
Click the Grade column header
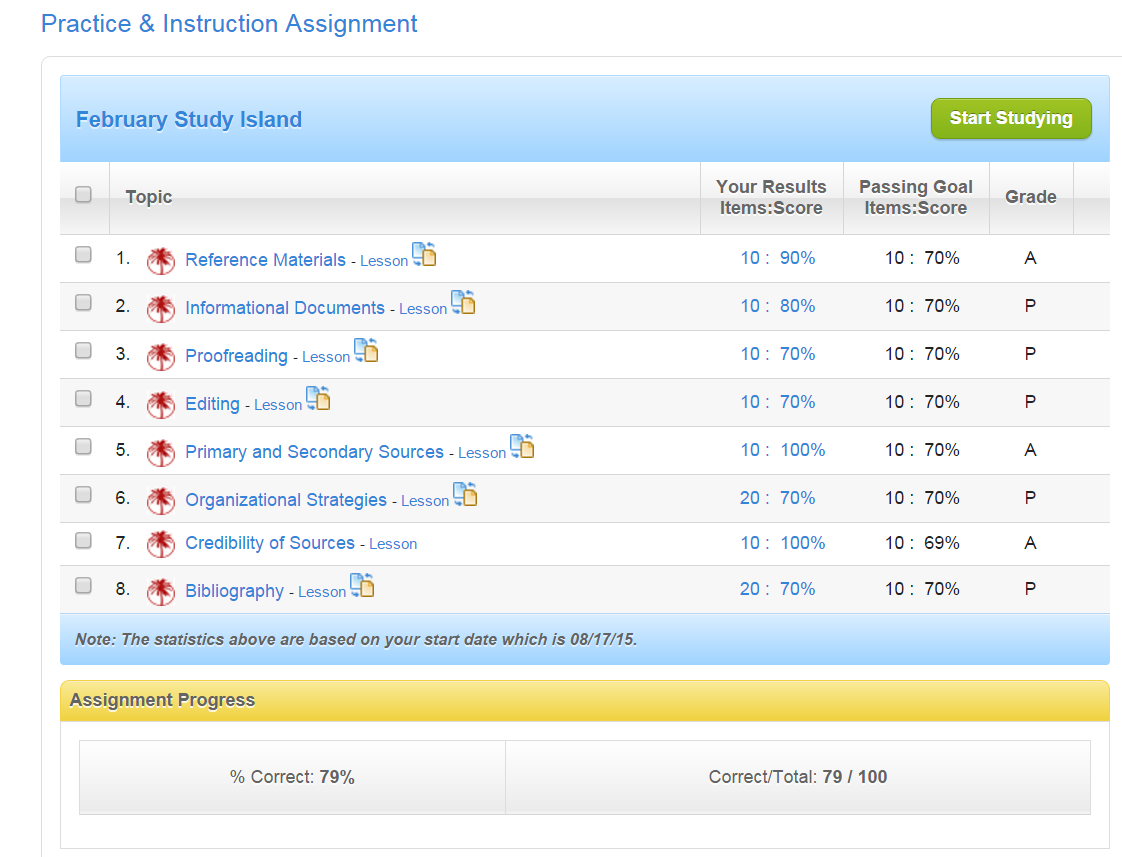(x=1030, y=197)
